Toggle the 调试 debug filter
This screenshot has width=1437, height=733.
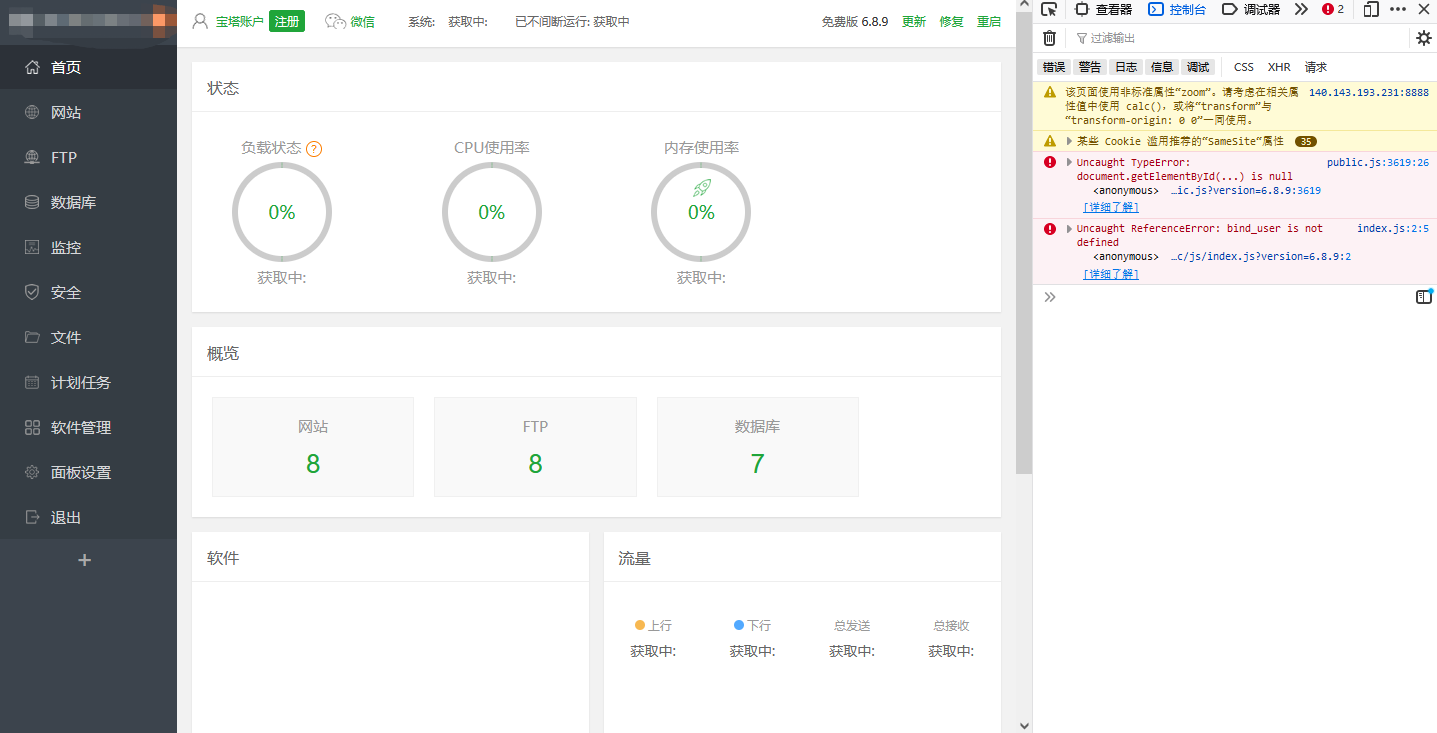click(x=1198, y=67)
